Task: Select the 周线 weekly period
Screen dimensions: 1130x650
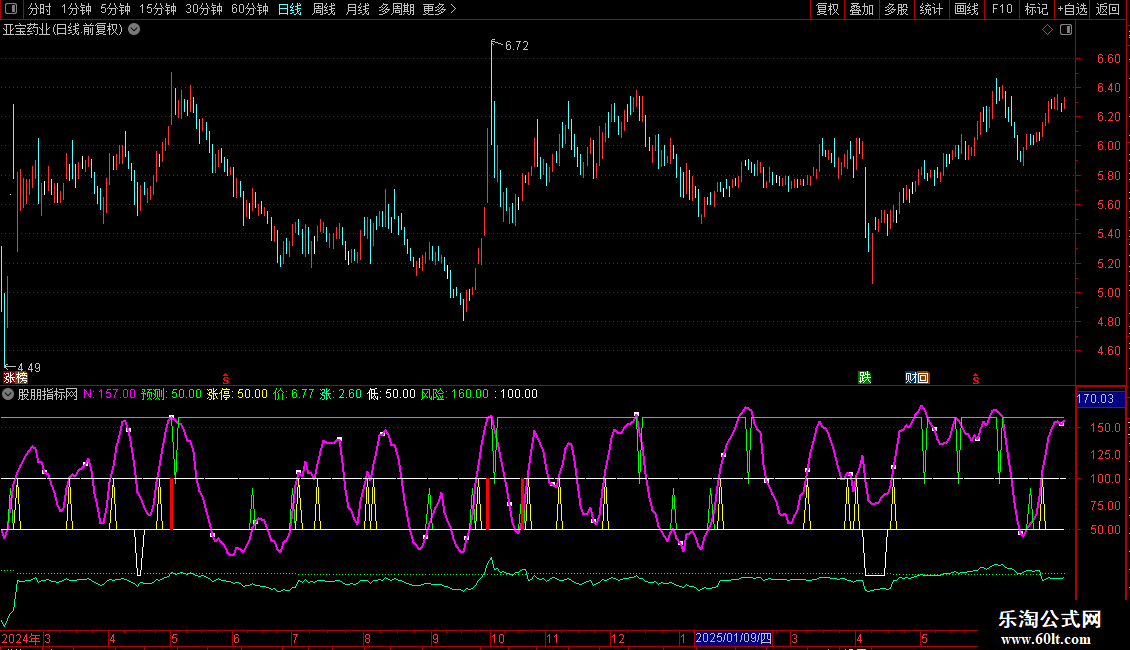Action: coord(324,9)
